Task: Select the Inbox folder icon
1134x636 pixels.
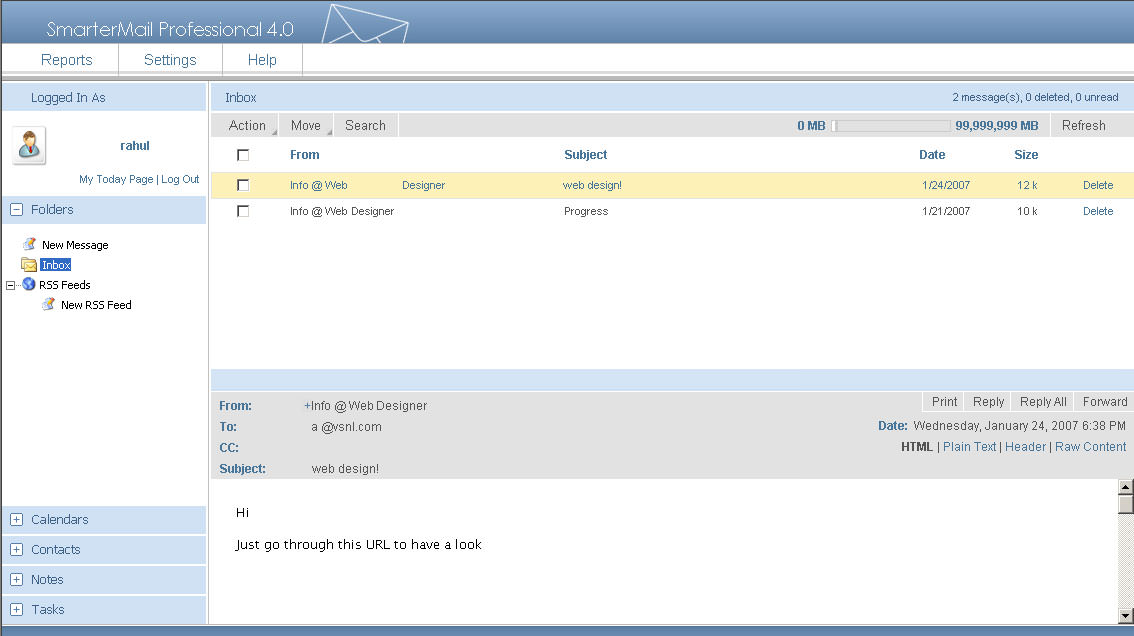Action: [x=28, y=264]
